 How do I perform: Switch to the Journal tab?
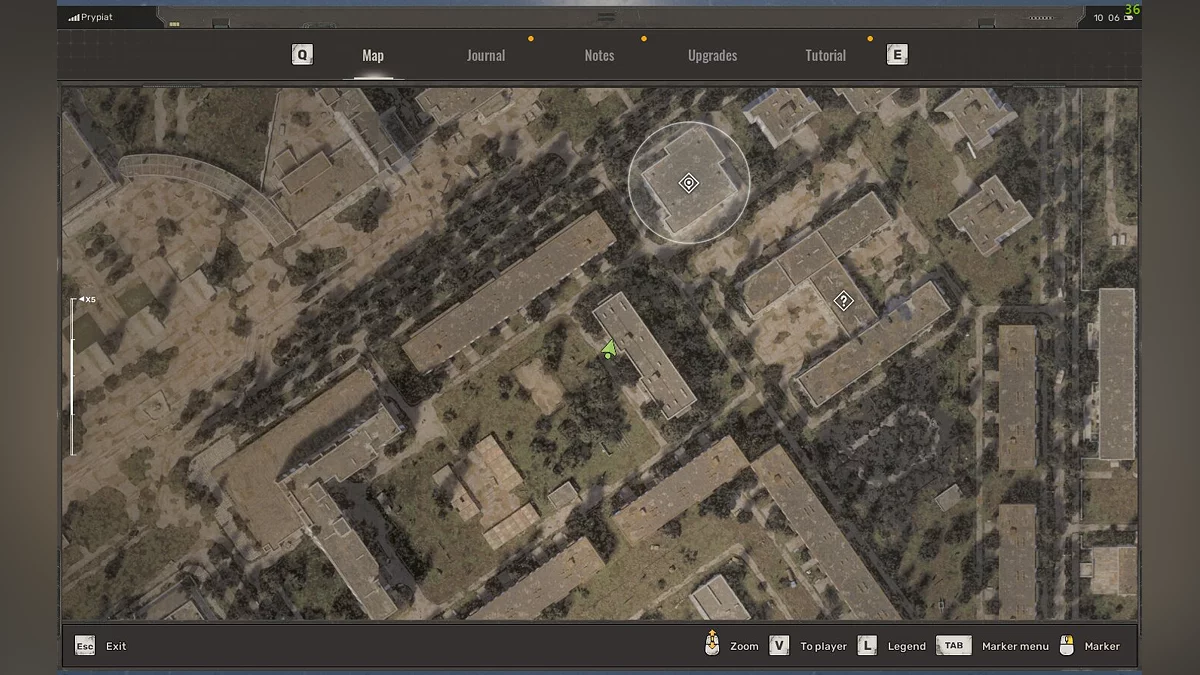[486, 56]
